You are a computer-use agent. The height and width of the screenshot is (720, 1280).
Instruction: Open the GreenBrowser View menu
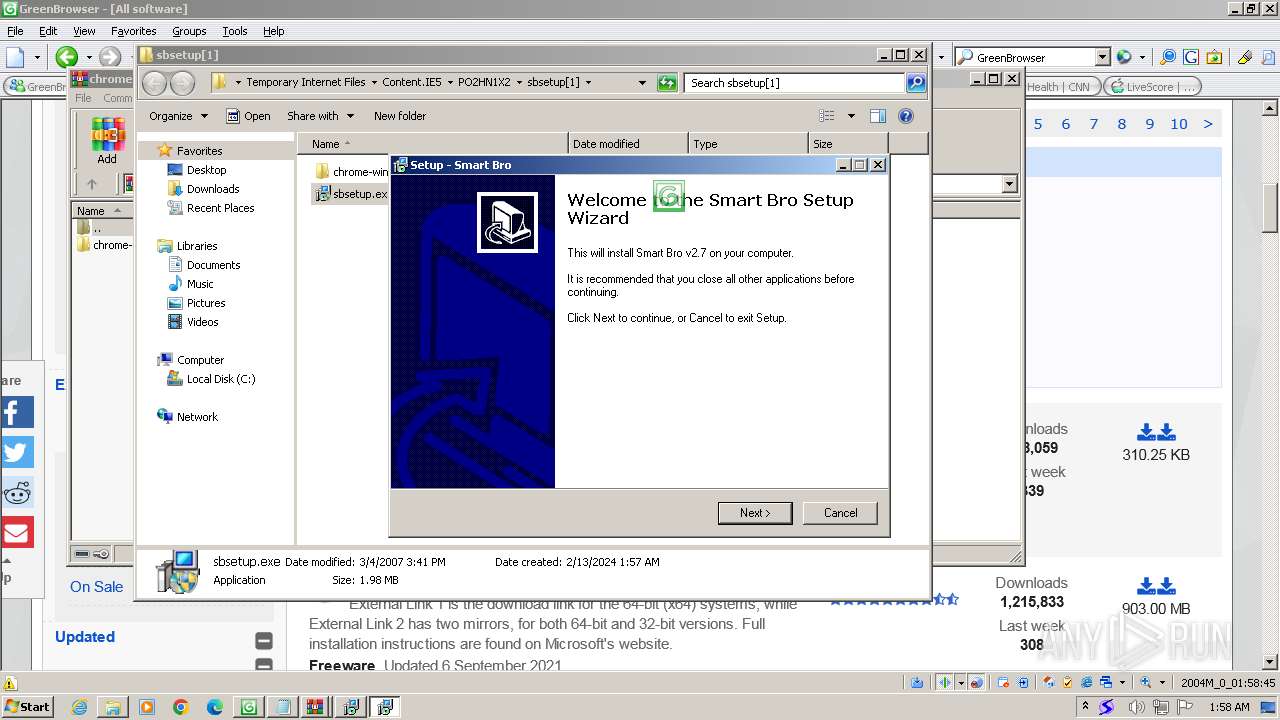pos(84,31)
